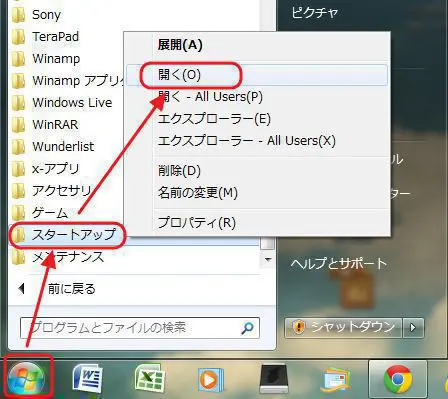Click the back arrow beside 前に戻る
This screenshot has width=448, height=399.
pyautogui.click(x=22, y=289)
